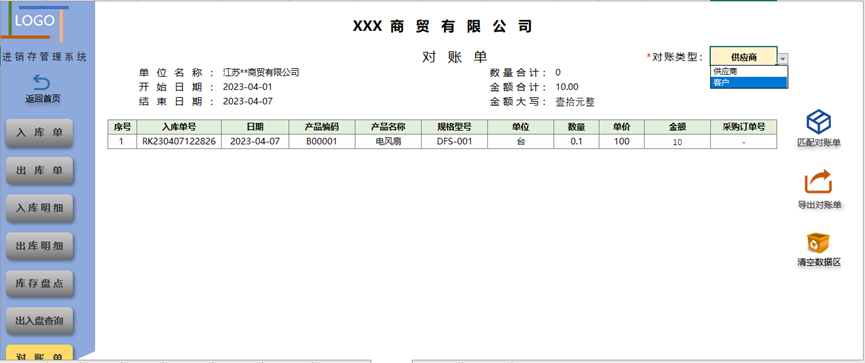Click the return-to-home arrow icon
Screen dimensions: 865x363
click(x=42, y=83)
